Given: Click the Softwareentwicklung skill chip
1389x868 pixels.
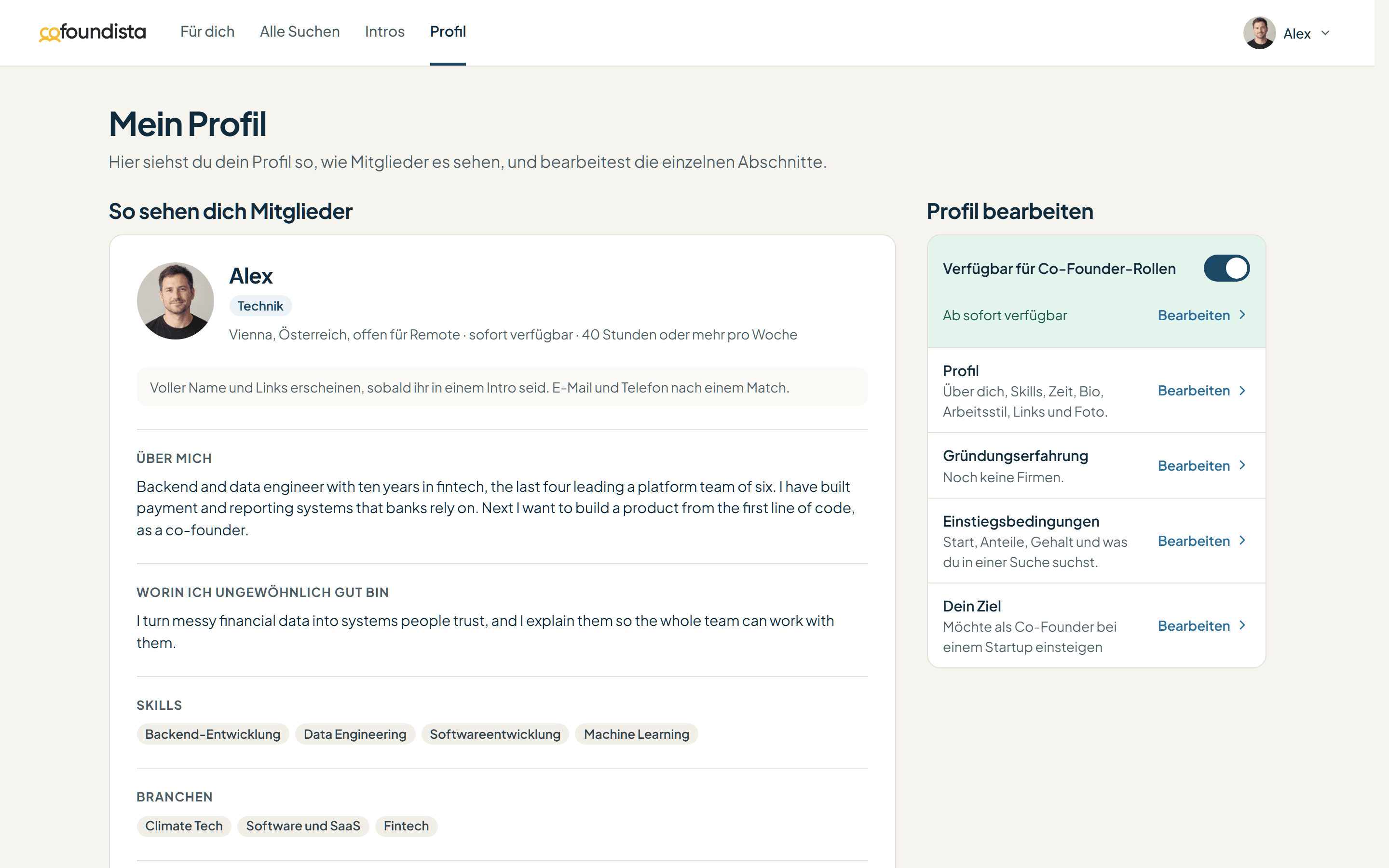Looking at the screenshot, I should pos(495,734).
